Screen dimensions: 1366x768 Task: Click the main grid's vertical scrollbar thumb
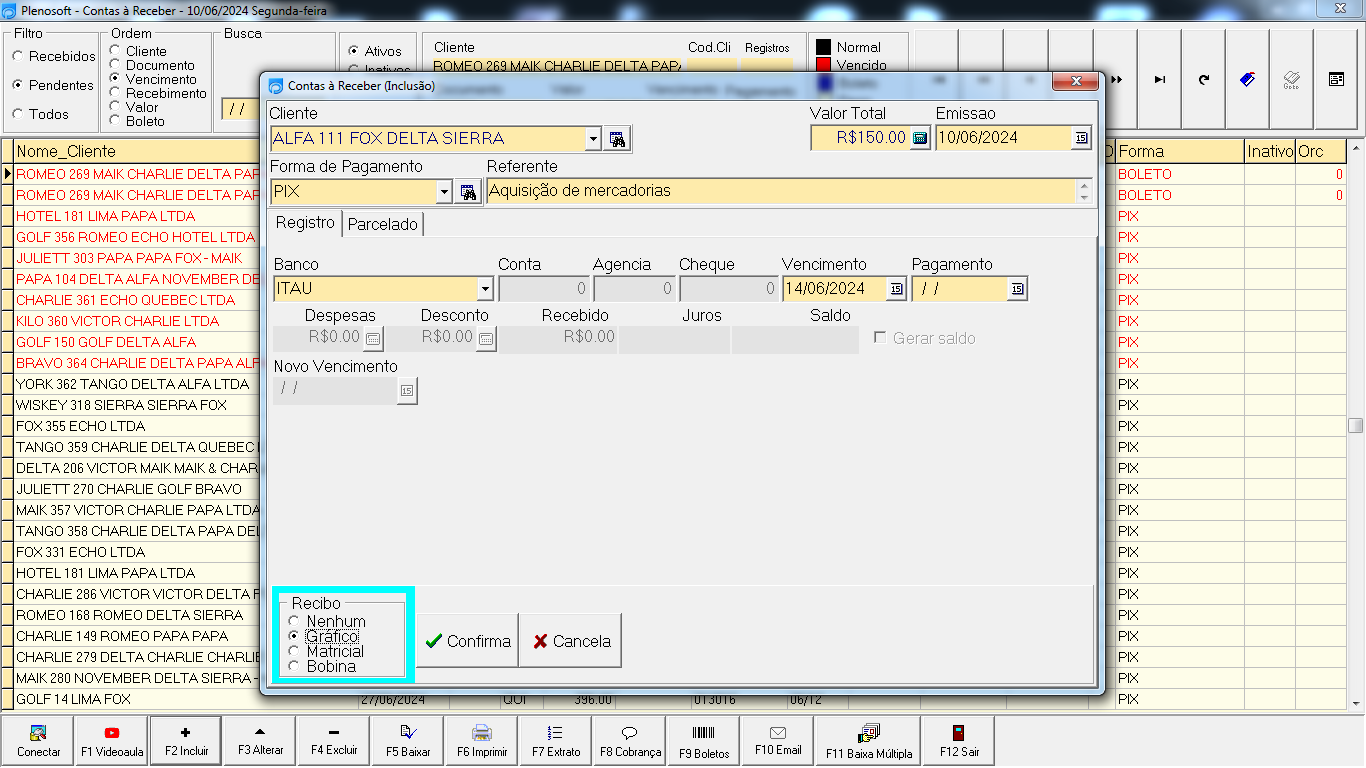tap(1356, 425)
